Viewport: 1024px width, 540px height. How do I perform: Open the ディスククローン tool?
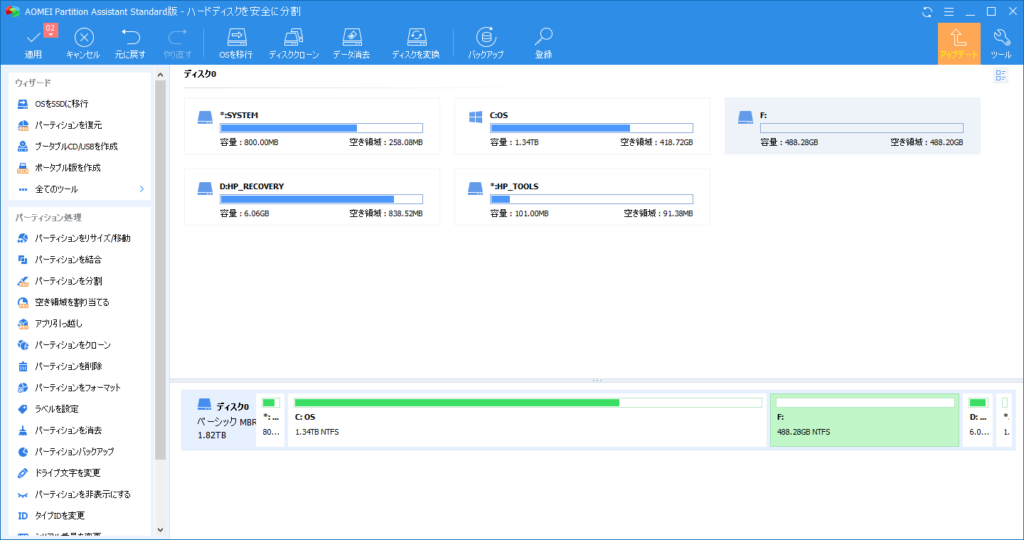(x=294, y=43)
